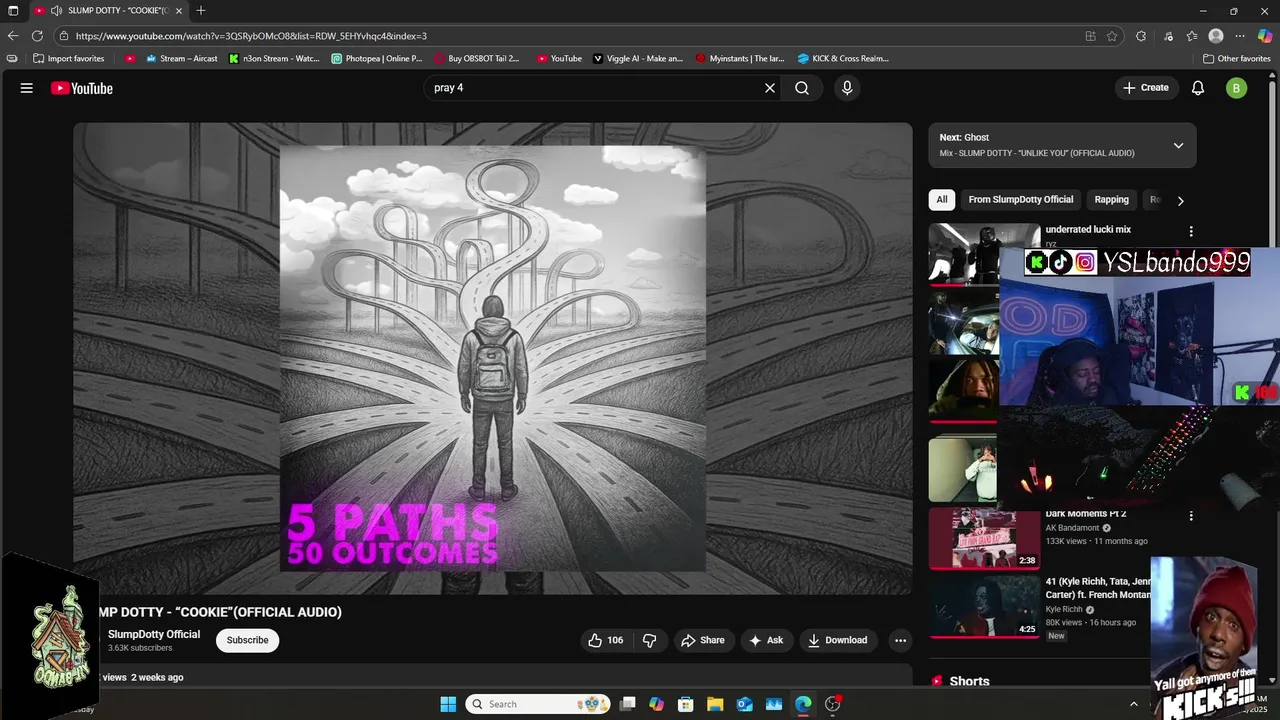This screenshot has width=1280, height=720.
Task: Clear the search box with X
Action: point(770,88)
